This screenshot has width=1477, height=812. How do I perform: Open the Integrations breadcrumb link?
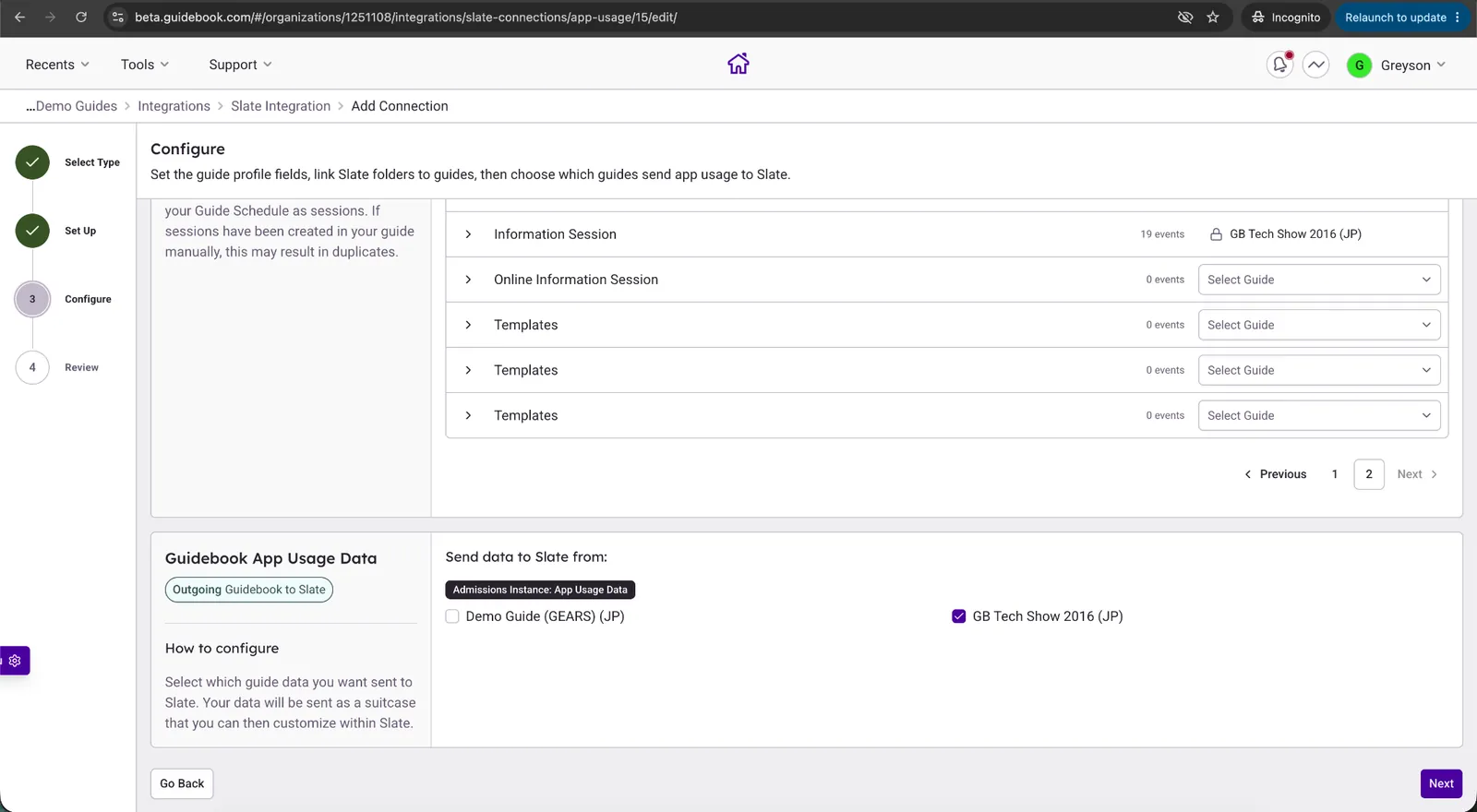[174, 106]
